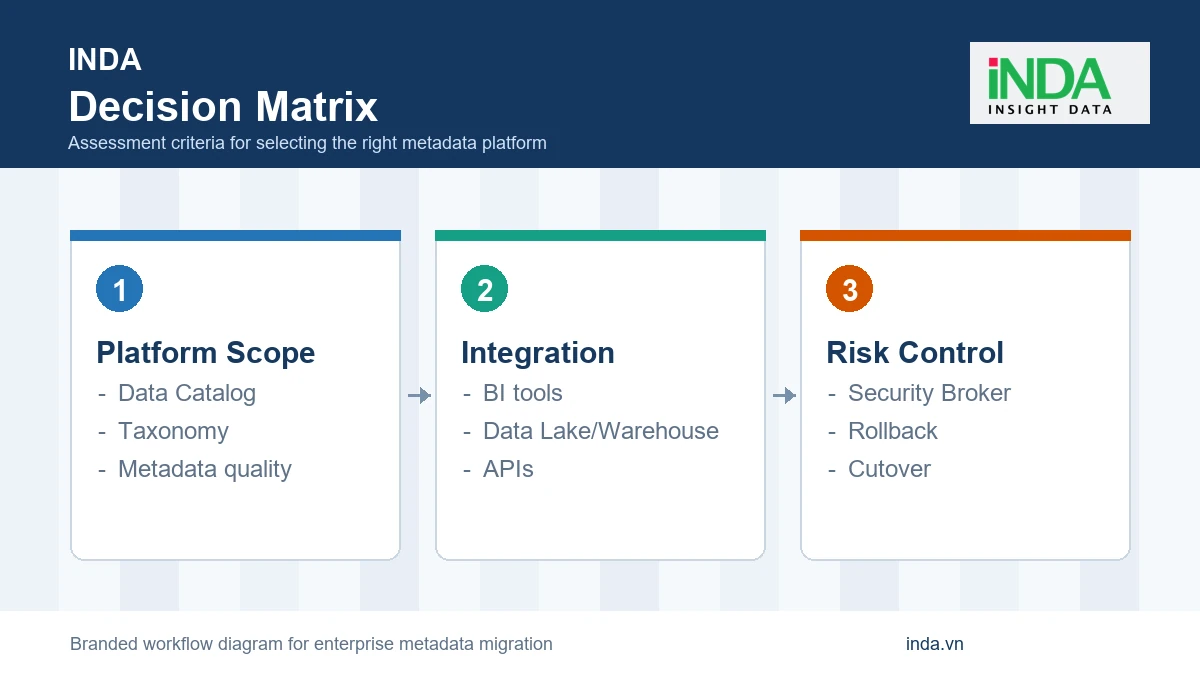The width and height of the screenshot is (1200, 675).
Task: Select the Risk Control heading
Action: coord(915,353)
